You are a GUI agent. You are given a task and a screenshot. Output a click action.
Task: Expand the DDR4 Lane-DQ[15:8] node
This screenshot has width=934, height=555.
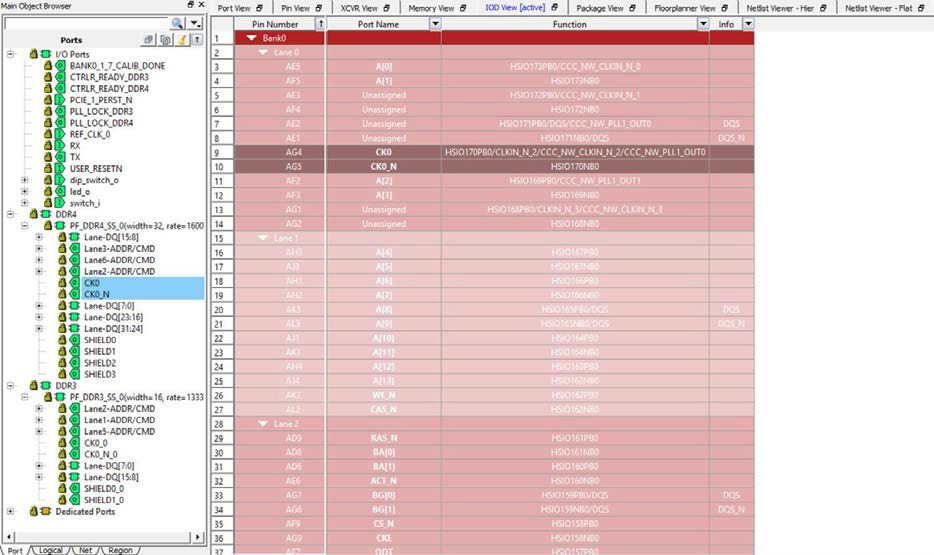[39, 237]
